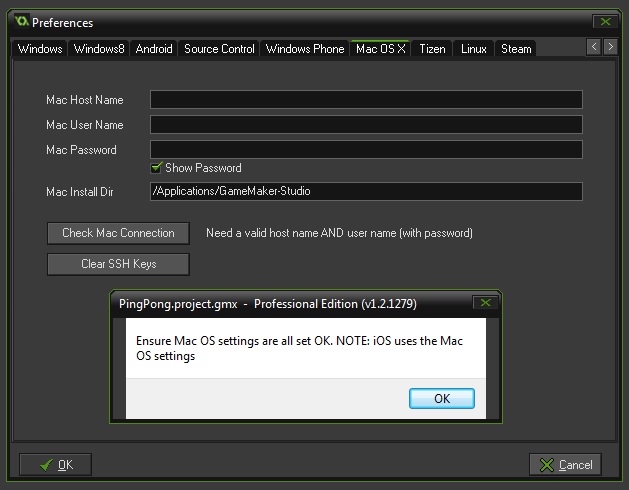Select the Linux tab
The width and height of the screenshot is (629, 490).
474,48
